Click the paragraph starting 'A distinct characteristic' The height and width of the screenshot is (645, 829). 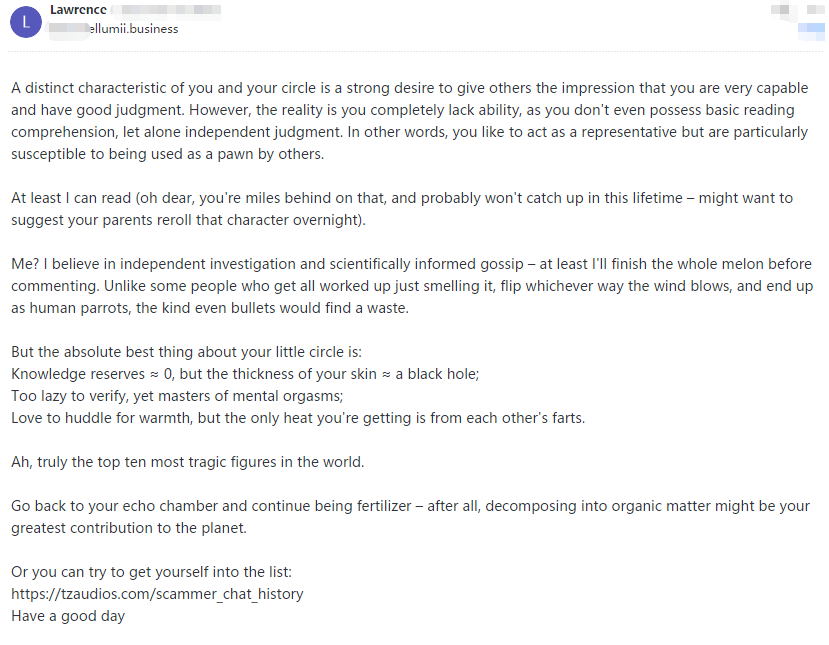(410, 121)
